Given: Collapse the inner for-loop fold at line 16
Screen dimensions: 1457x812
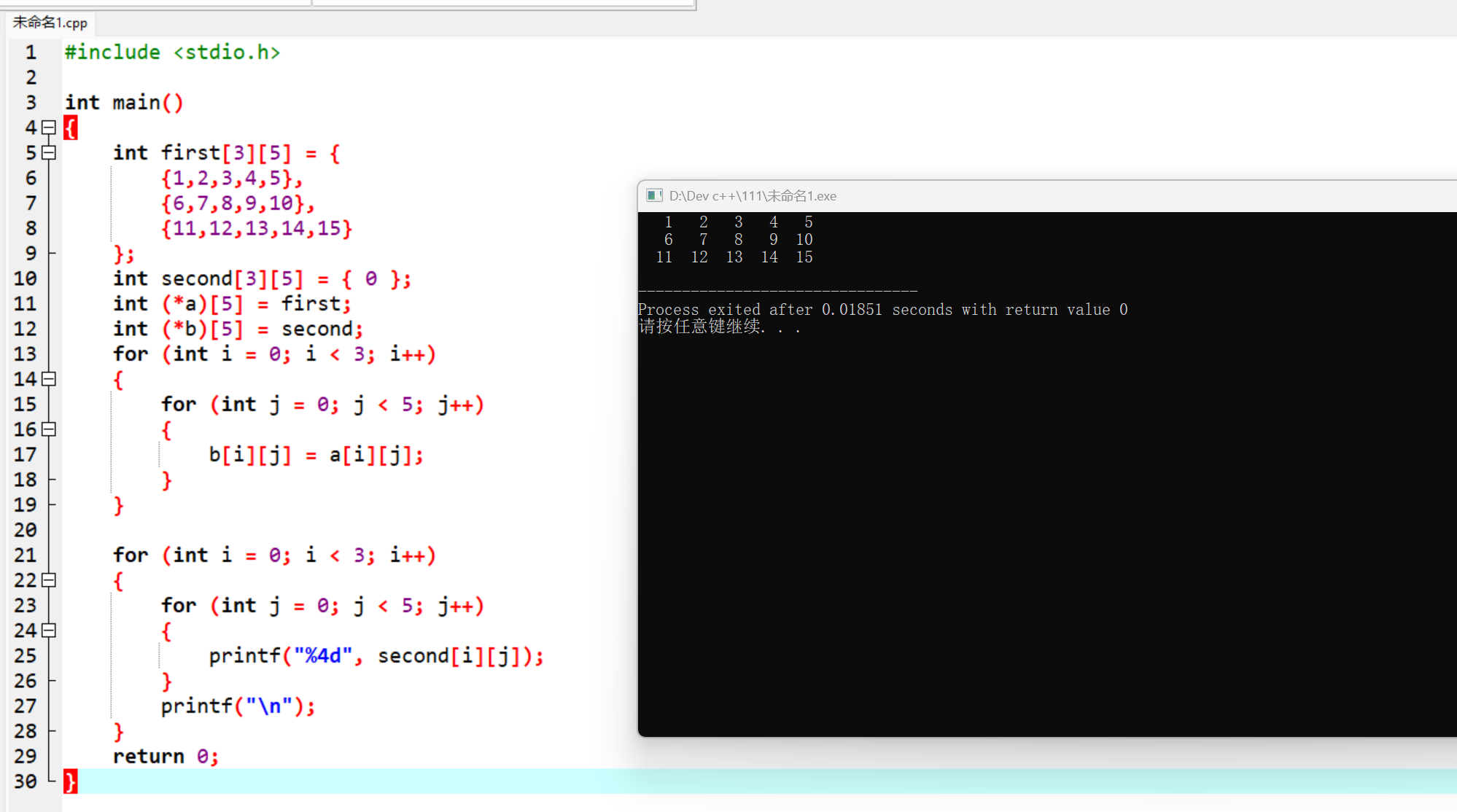Looking at the screenshot, I should (x=49, y=429).
